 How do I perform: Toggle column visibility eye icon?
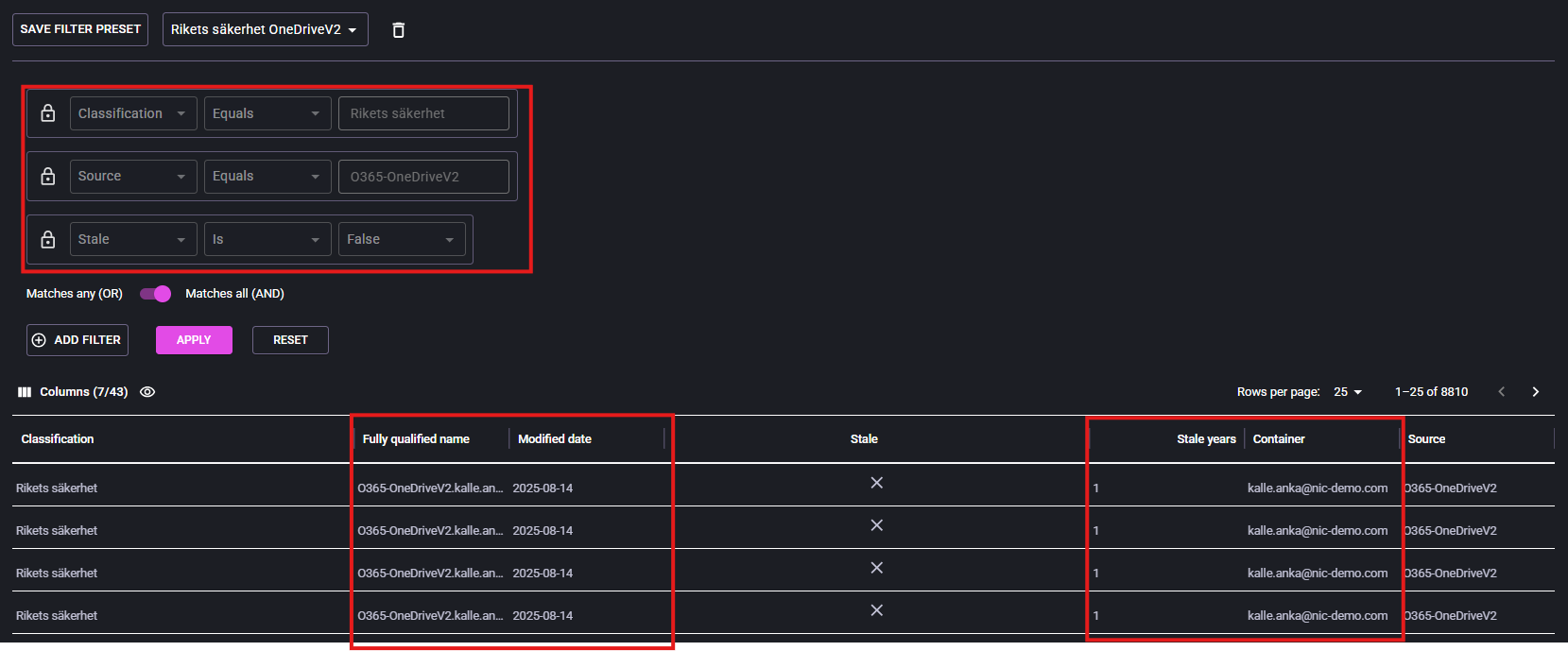[147, 392]
